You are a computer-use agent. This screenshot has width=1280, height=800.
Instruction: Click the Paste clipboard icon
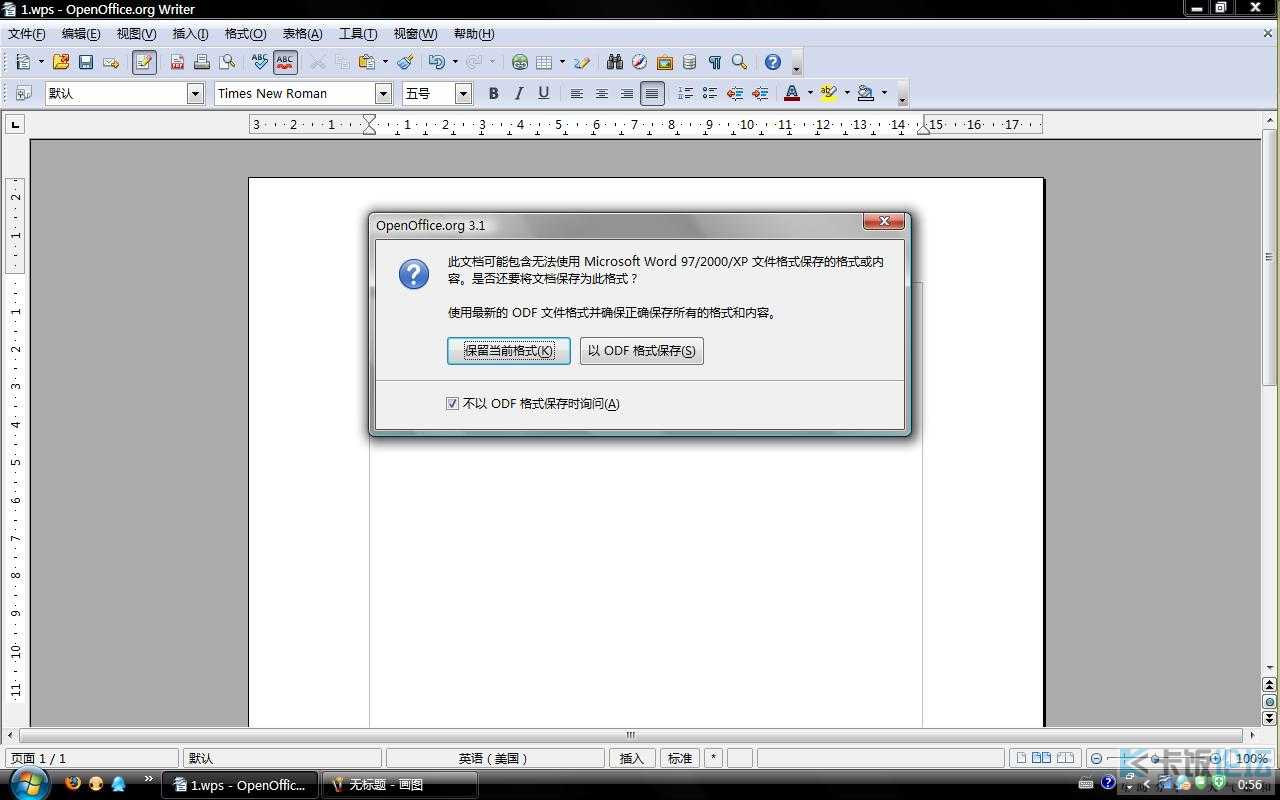click(x=367, y=62)
